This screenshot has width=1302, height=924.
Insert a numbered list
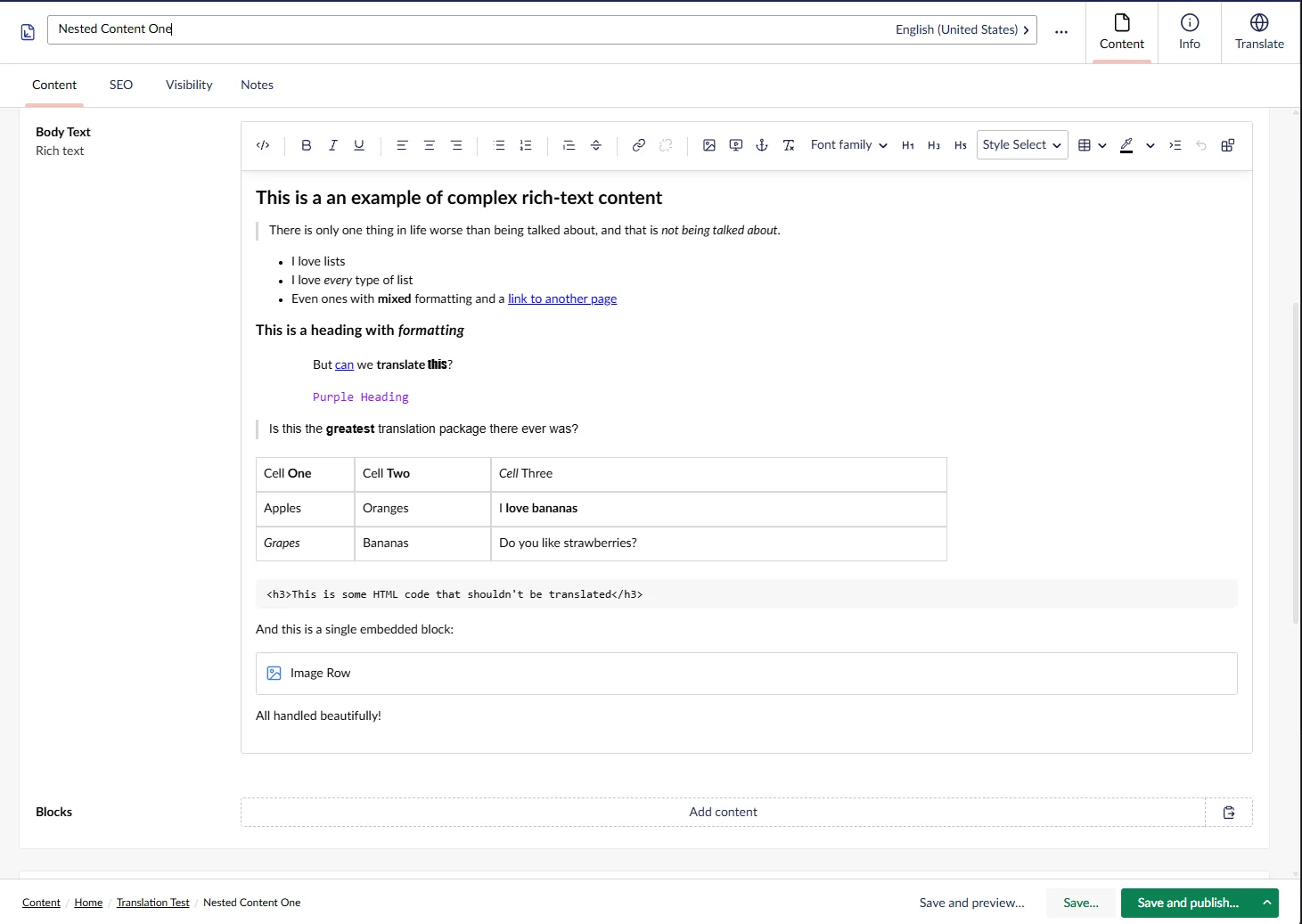click(526, 145)
